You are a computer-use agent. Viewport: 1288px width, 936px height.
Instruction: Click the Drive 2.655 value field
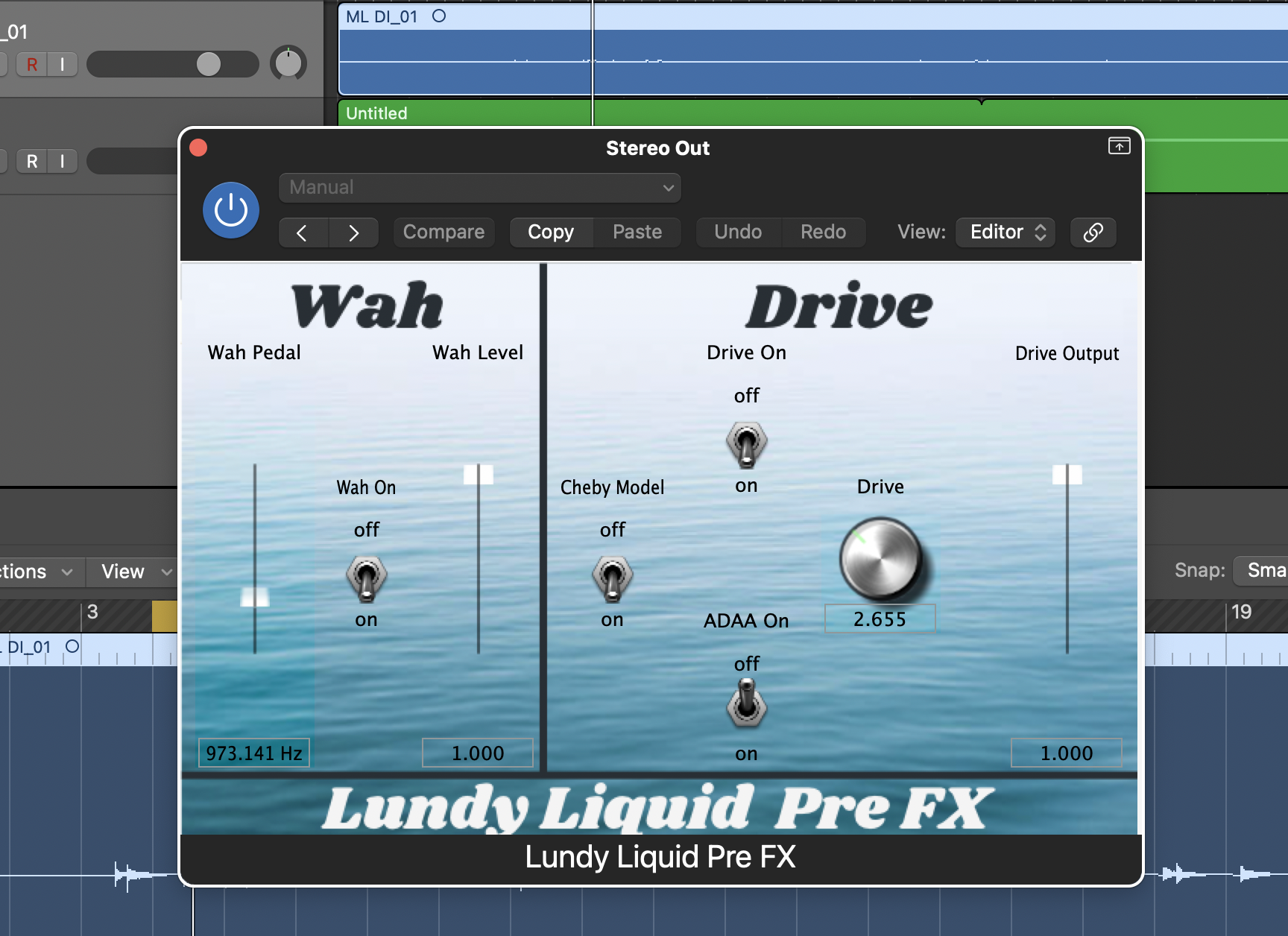coord(880,619)
